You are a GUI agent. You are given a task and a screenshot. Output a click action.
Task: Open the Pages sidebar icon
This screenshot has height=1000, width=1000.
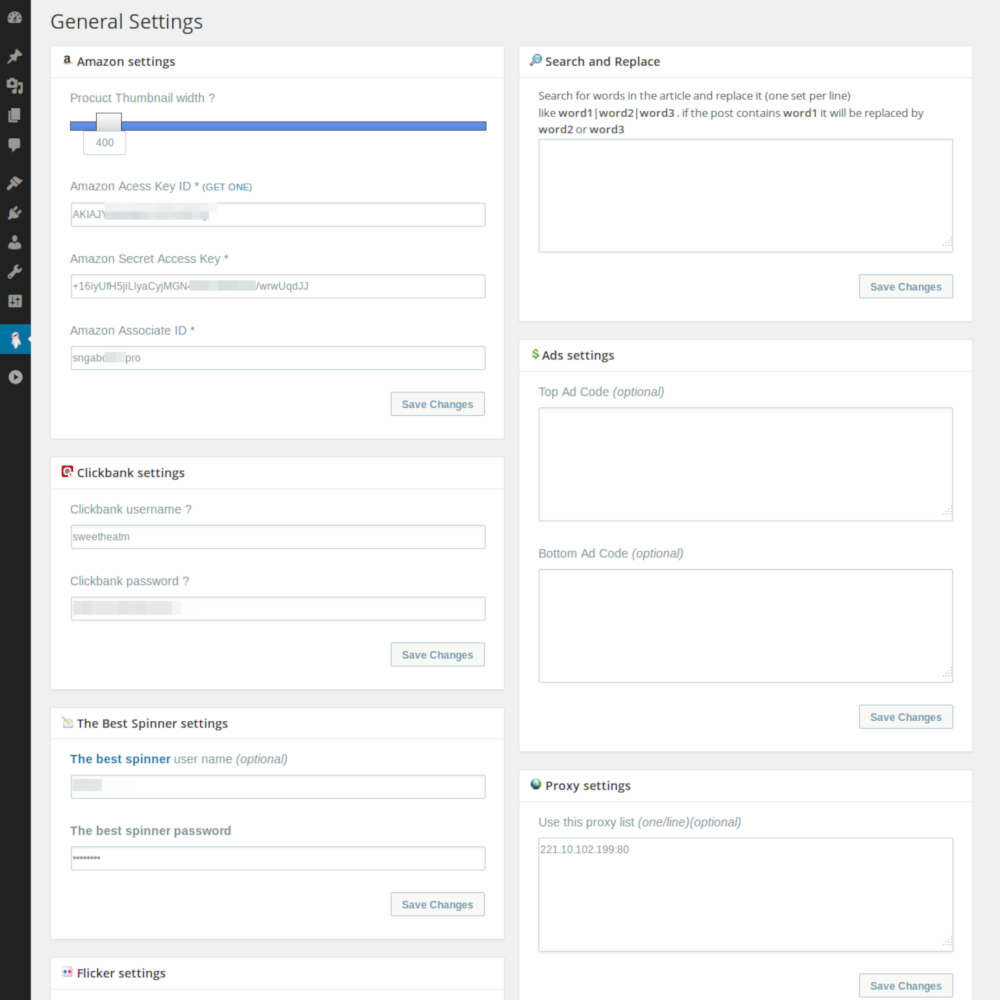15,116
